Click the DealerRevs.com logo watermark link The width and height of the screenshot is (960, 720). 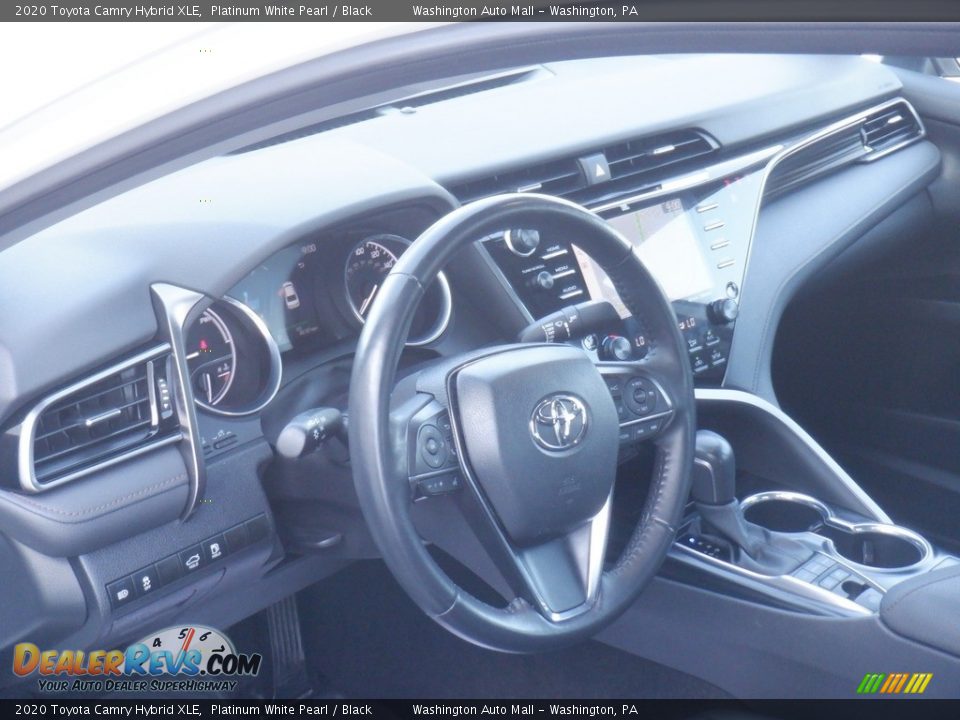[137, 660]
